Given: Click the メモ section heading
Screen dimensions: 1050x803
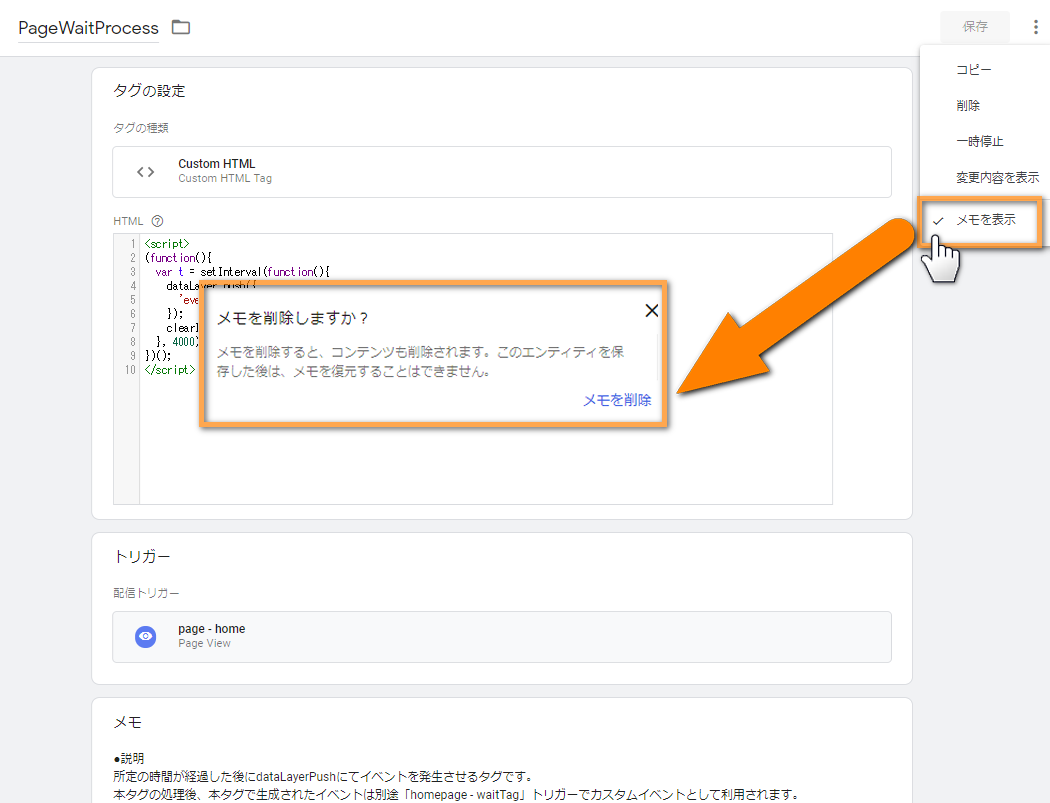Looking at the screenshot, I should click(127, 723).
